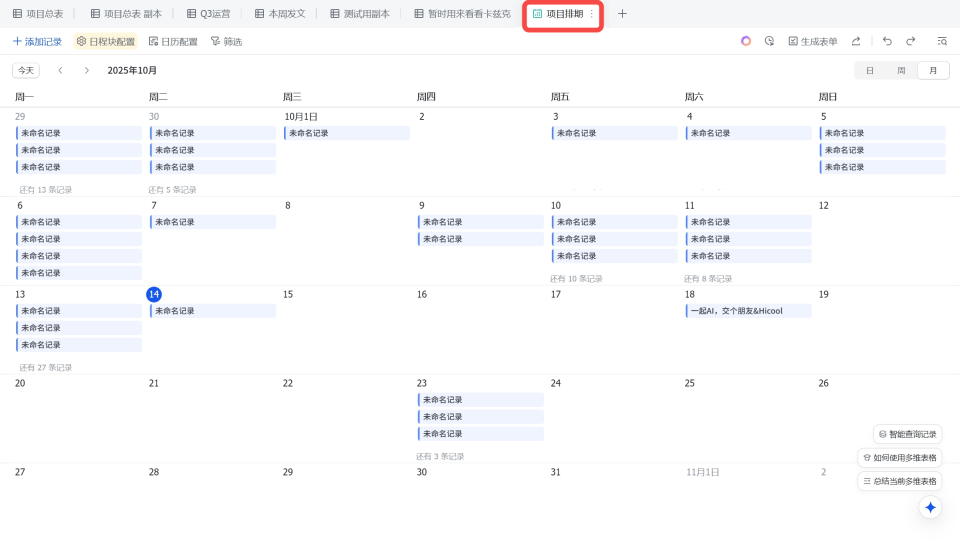The image size is (960, 549).
Task: Switch calendar to 日 day view
Action: 870,70
